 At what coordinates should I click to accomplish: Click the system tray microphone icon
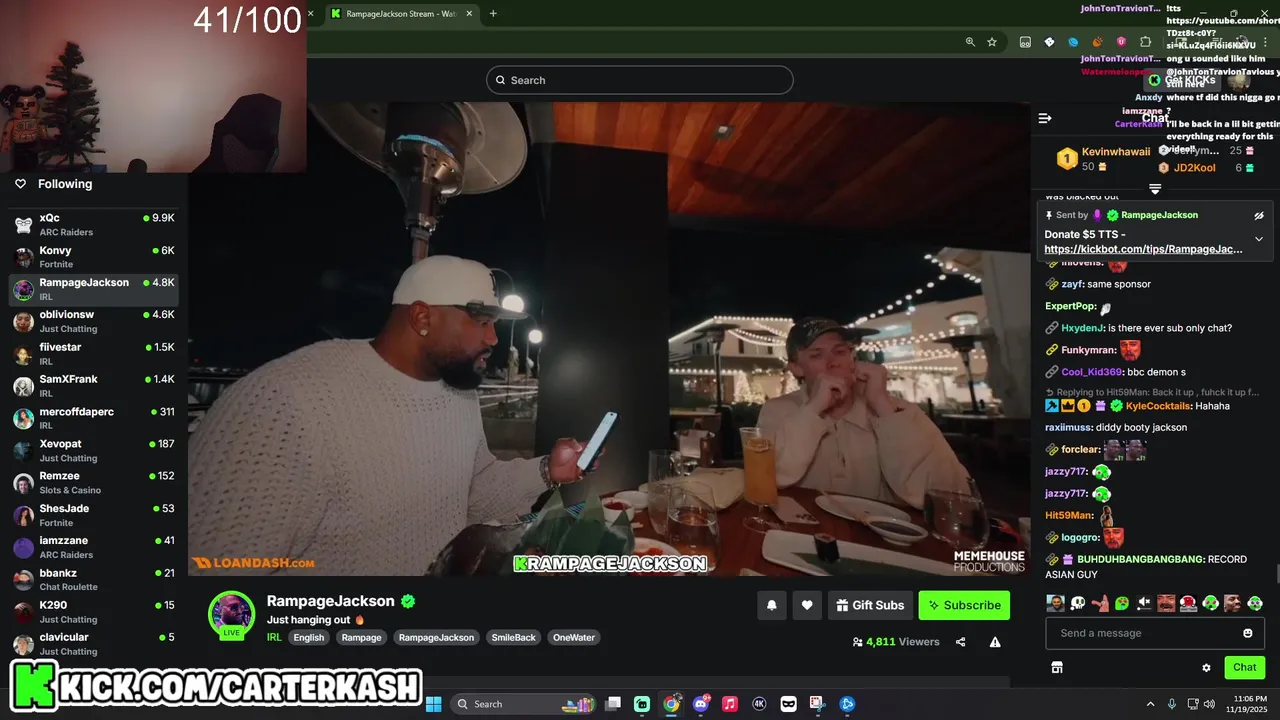click(x=1172, y=704)
